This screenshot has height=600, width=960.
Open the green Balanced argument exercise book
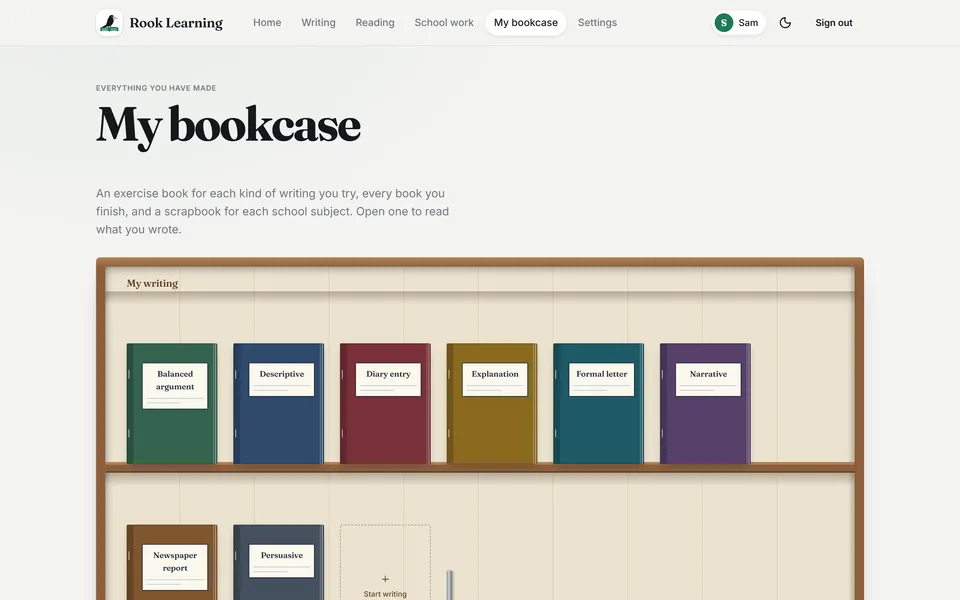[x=172, y=403]
